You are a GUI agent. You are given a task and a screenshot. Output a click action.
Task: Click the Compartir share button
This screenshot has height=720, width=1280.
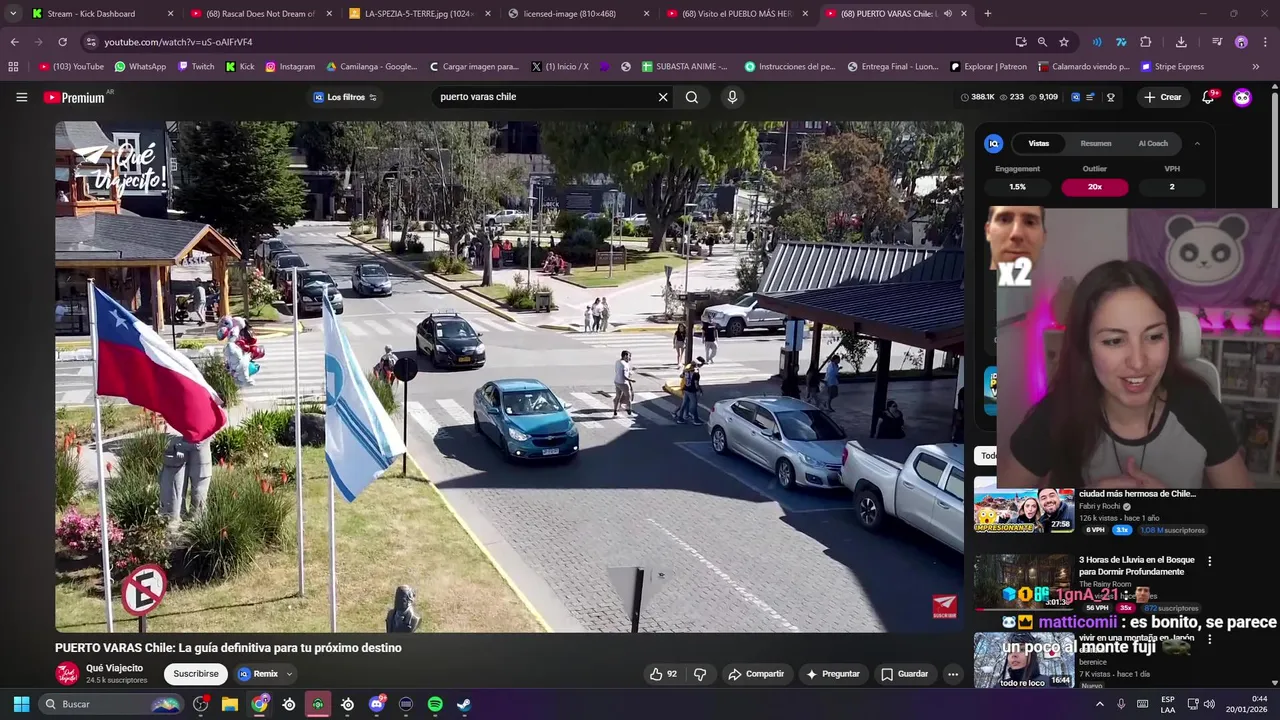tap(756, 674)
